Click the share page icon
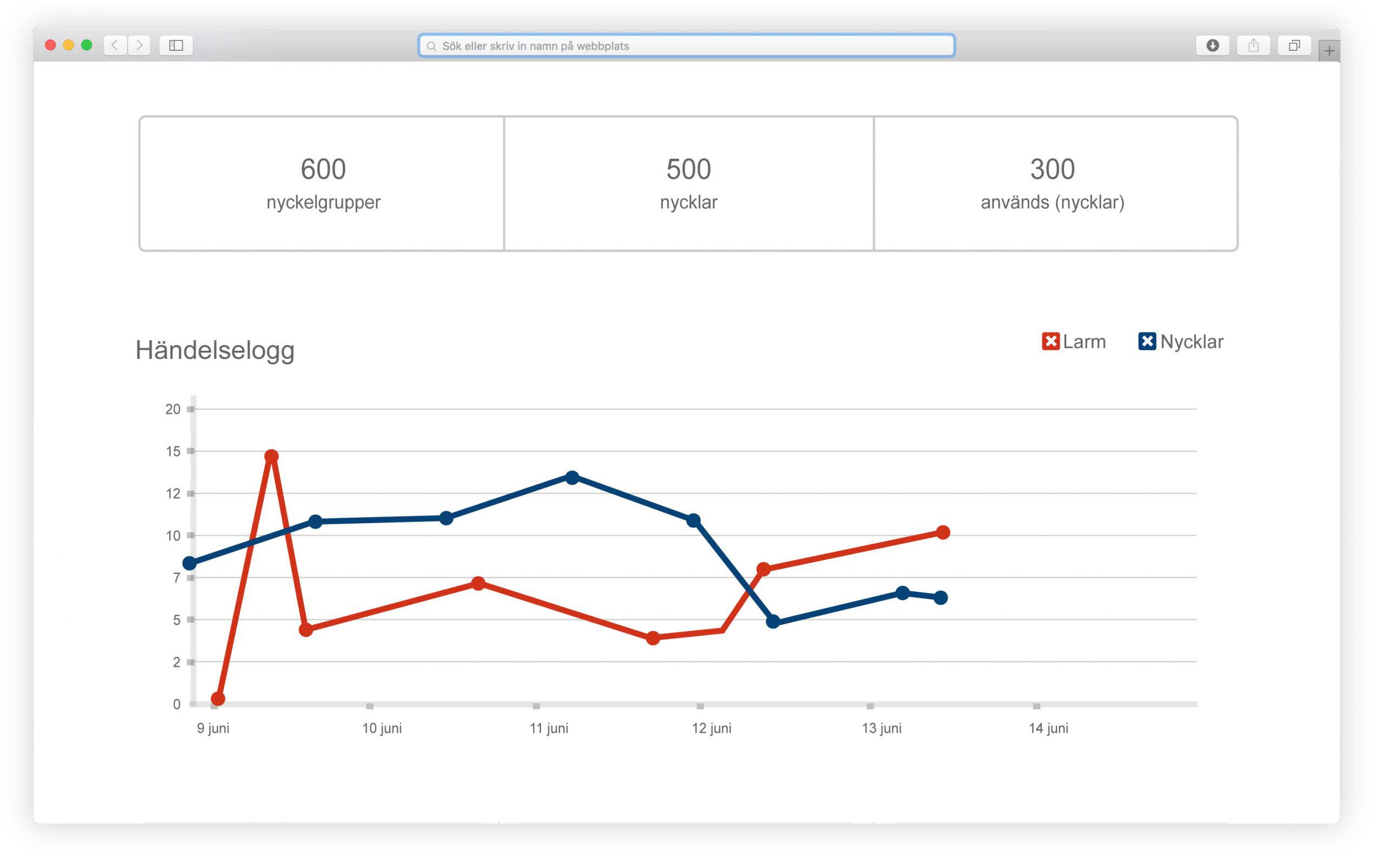Viewport: 1384px width, 868px height. [1253, 45]
